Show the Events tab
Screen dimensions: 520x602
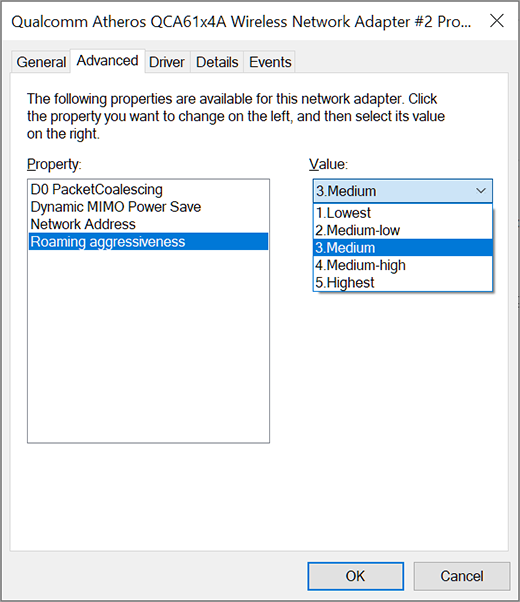coord(270,62)
